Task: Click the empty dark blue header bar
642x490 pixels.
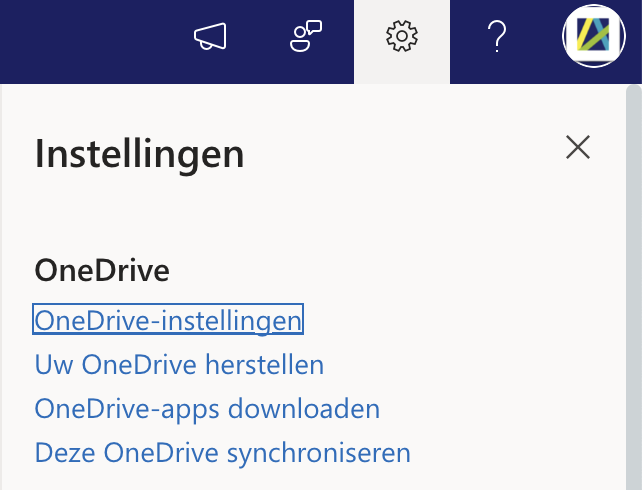Action: tap(90, 40)
